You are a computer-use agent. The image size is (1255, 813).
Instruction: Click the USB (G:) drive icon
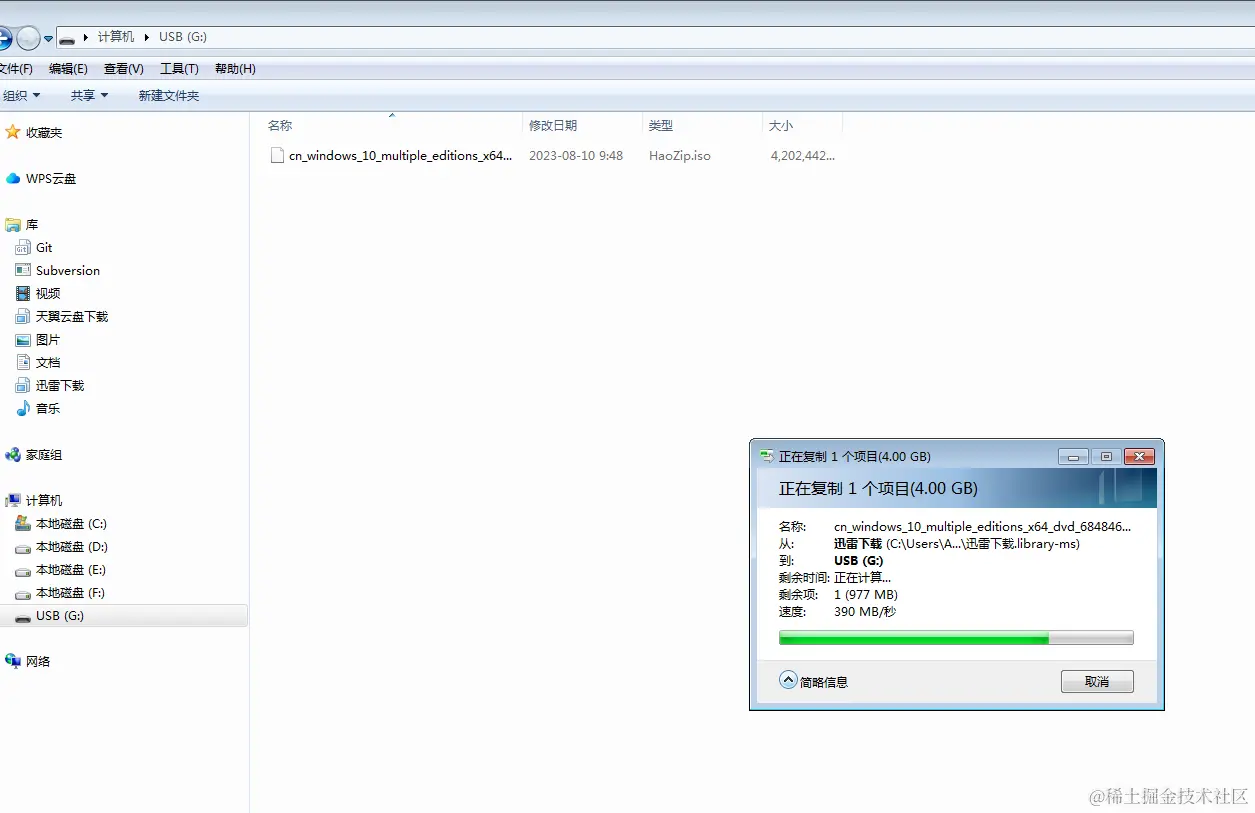pos(23,616)
